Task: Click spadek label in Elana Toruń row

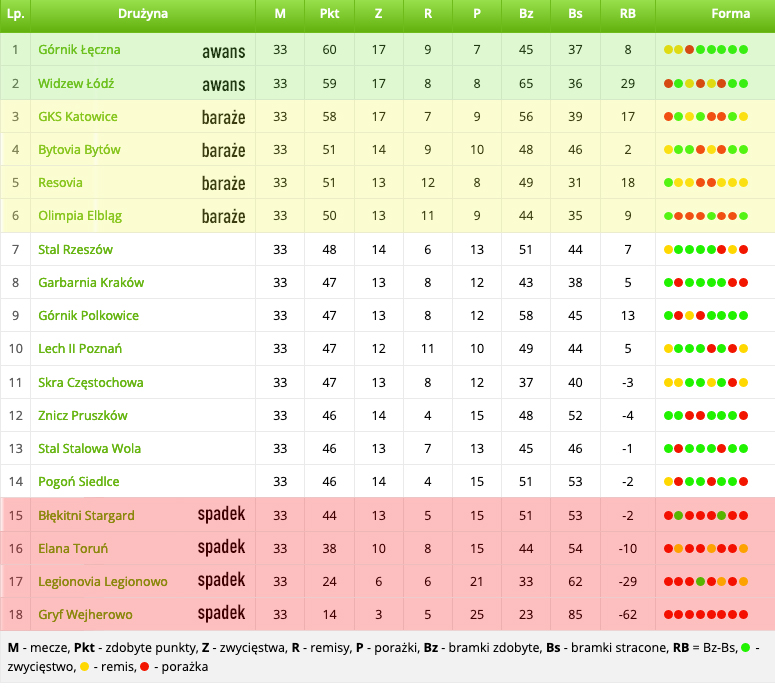Action: 221,548
